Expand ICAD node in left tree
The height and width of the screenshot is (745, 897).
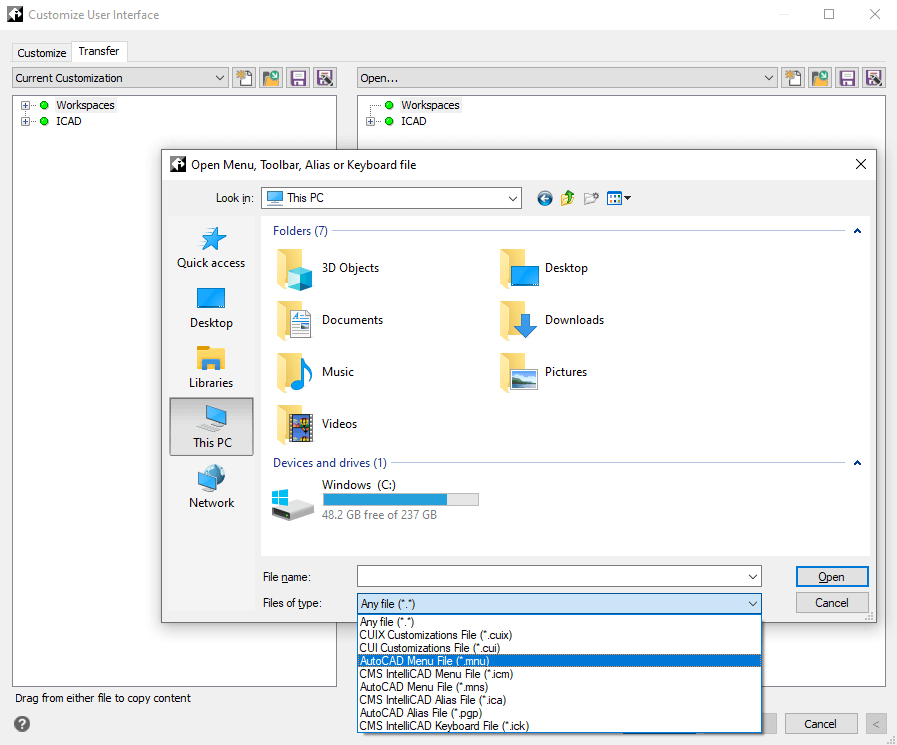click(25, 121)
